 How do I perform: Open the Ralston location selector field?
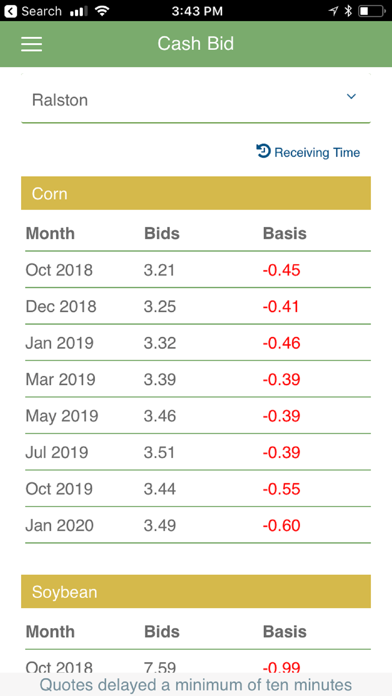tap(196, 99)
